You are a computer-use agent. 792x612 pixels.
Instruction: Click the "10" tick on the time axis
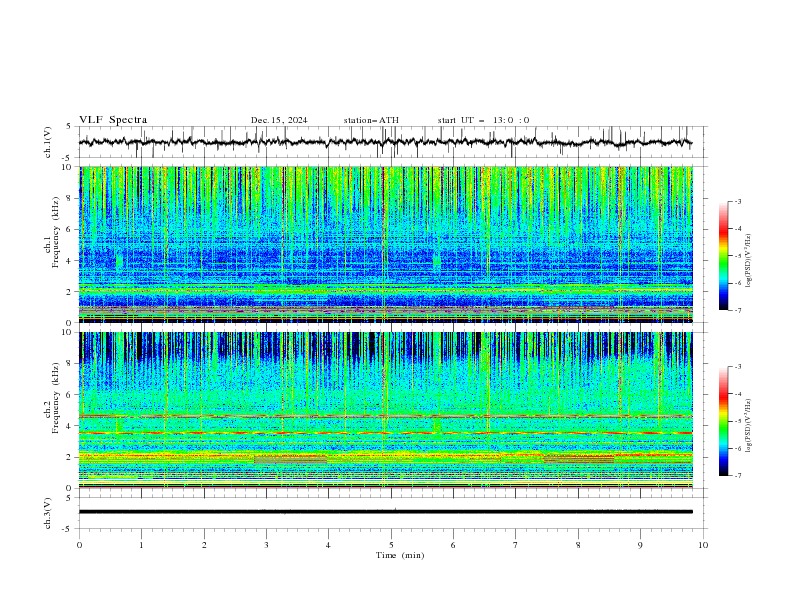[703, 545]
